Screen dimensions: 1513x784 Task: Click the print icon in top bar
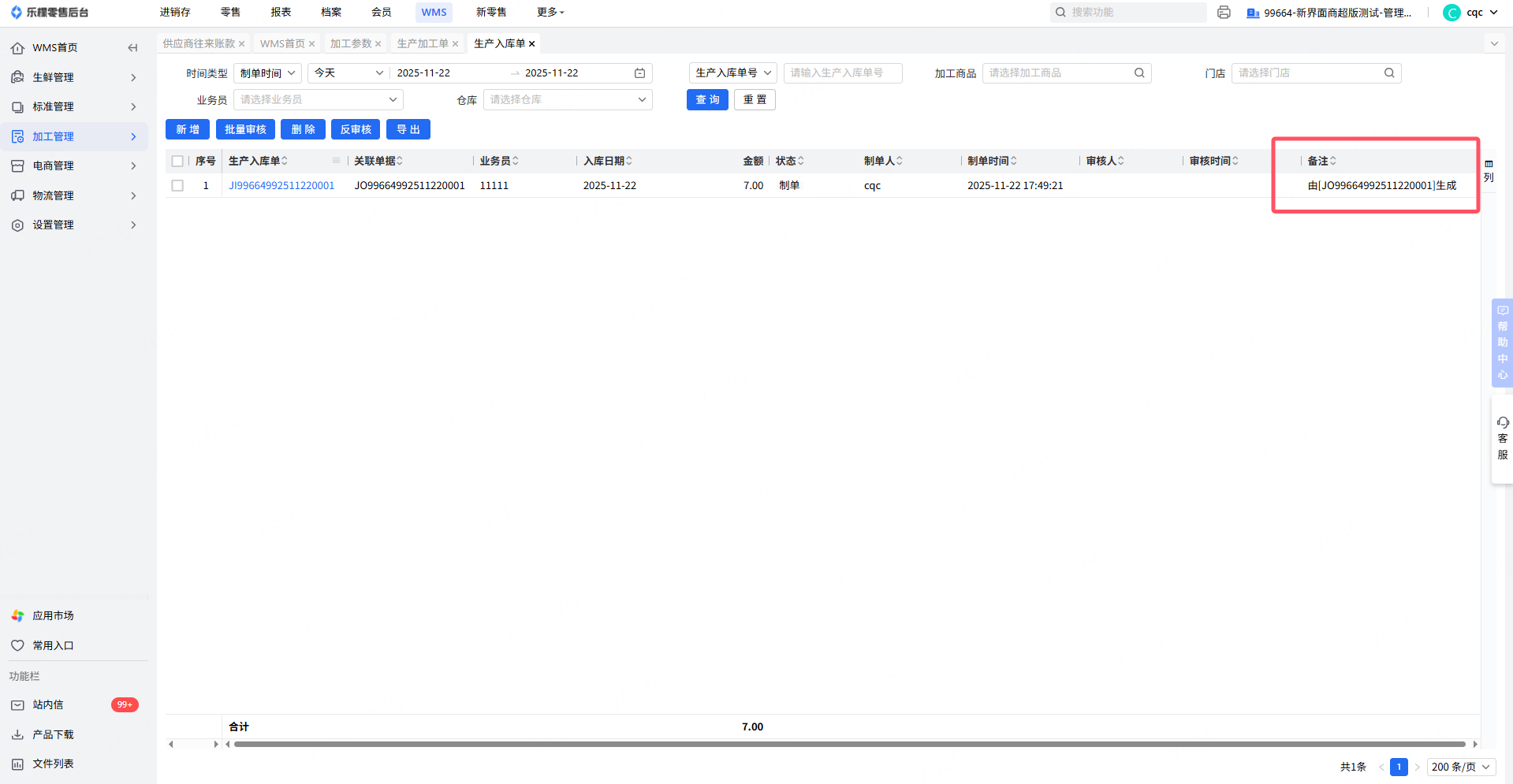pyautogui.click(x=1224, y=13)
